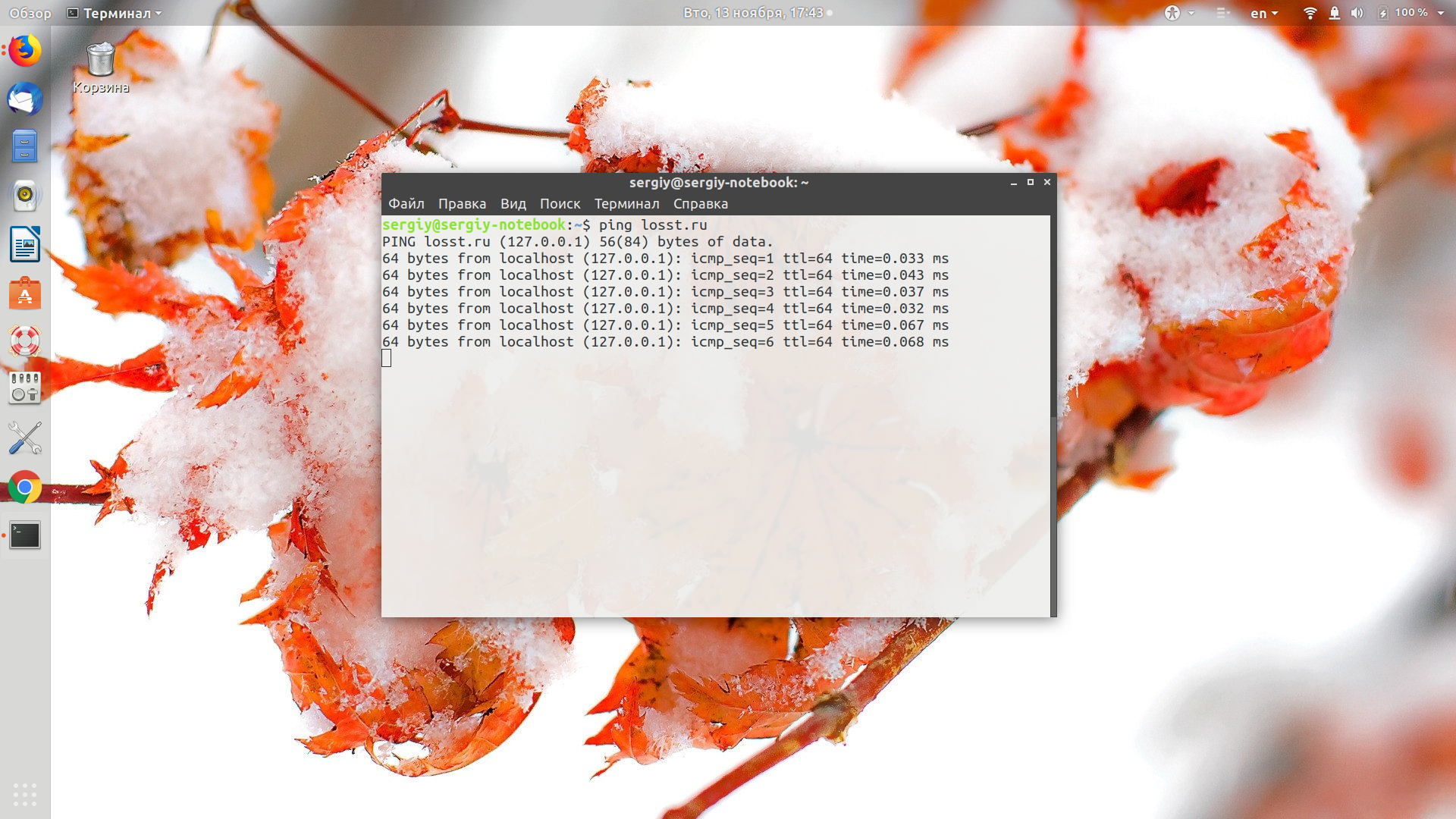
Task: Open the Файл menu in terminal
Action: [x=406, y=203]
